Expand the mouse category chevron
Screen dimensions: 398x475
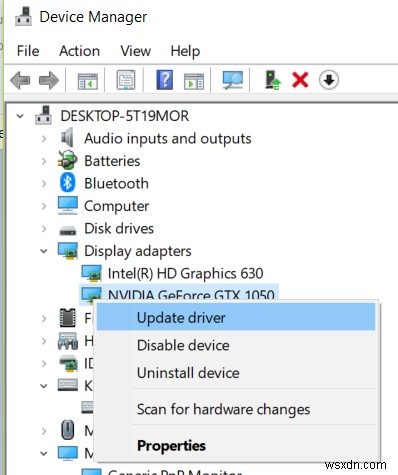pyautogui.click(x=44, y=431)
